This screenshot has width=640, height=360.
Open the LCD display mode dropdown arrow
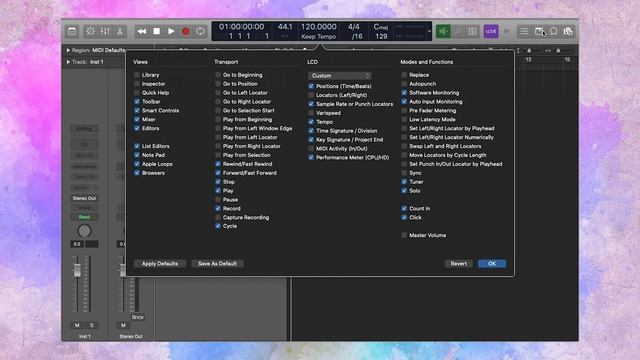(x=429, y=31)
